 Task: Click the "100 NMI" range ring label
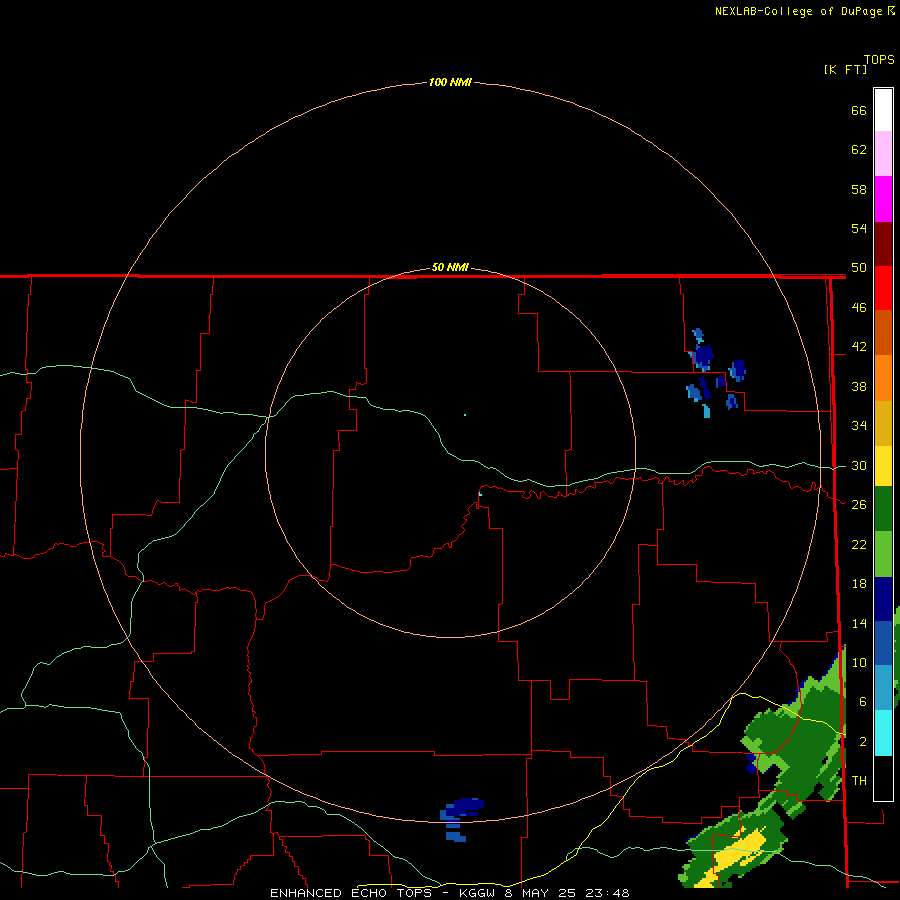tap(450, 82)
